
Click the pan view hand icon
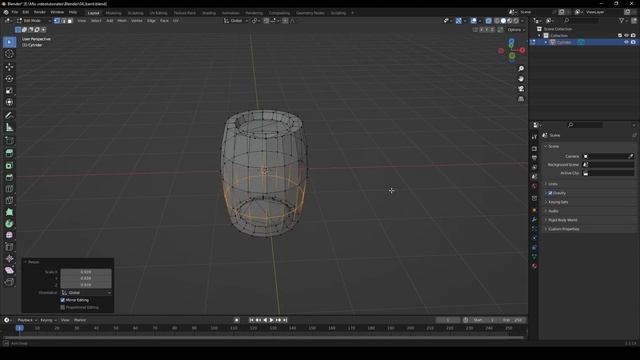[521, 79]
